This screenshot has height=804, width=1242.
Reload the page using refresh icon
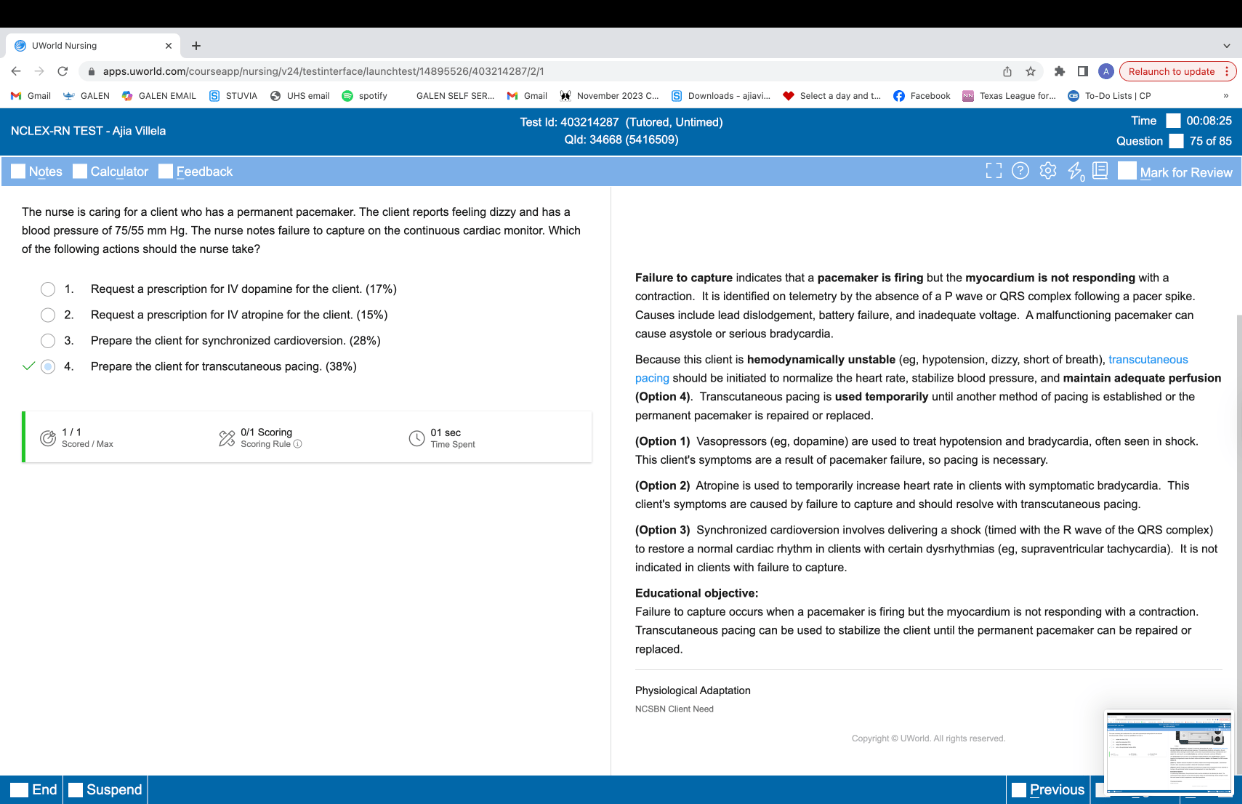click(63, 72)
